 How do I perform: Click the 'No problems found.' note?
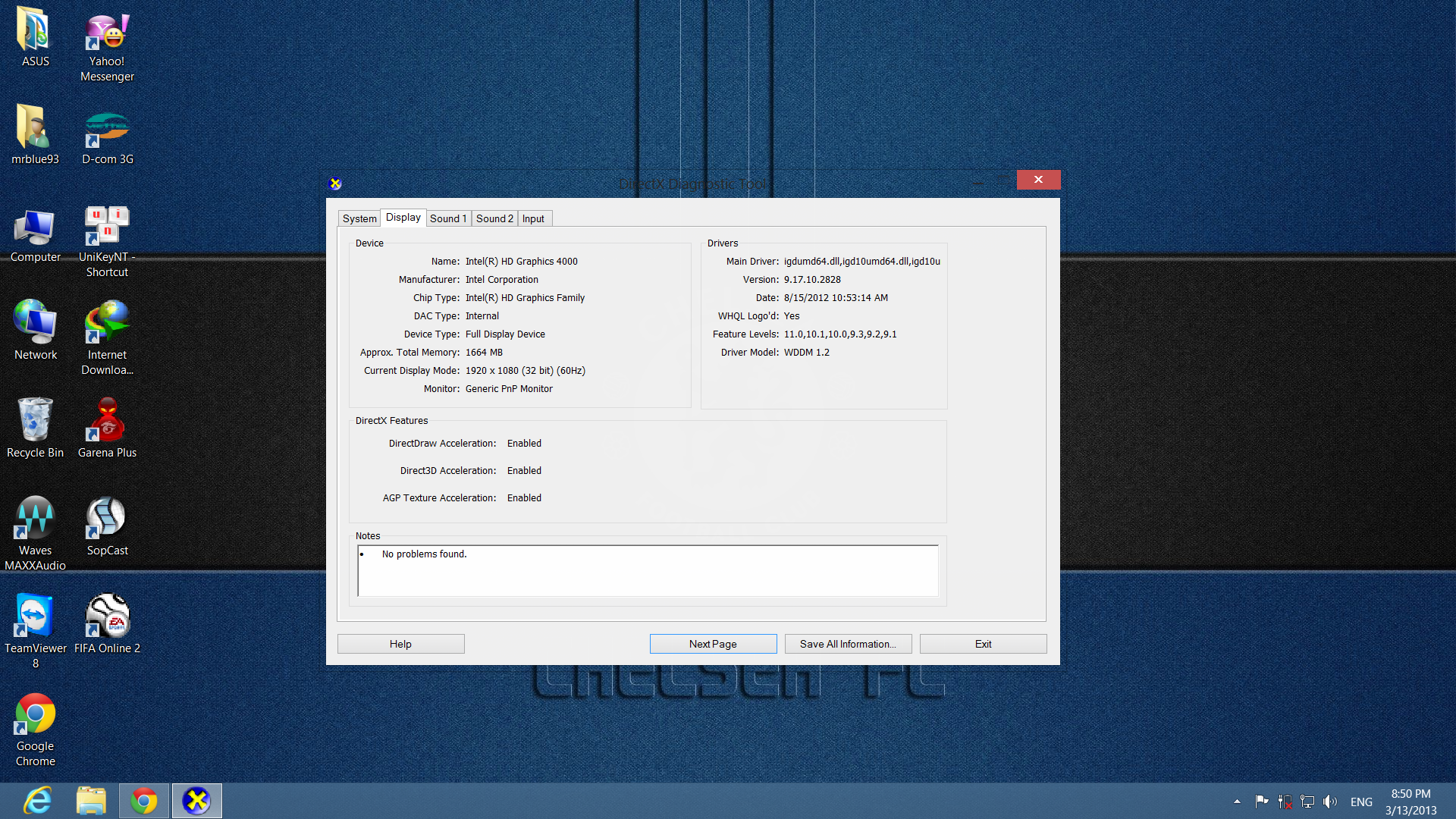(425, 554)
